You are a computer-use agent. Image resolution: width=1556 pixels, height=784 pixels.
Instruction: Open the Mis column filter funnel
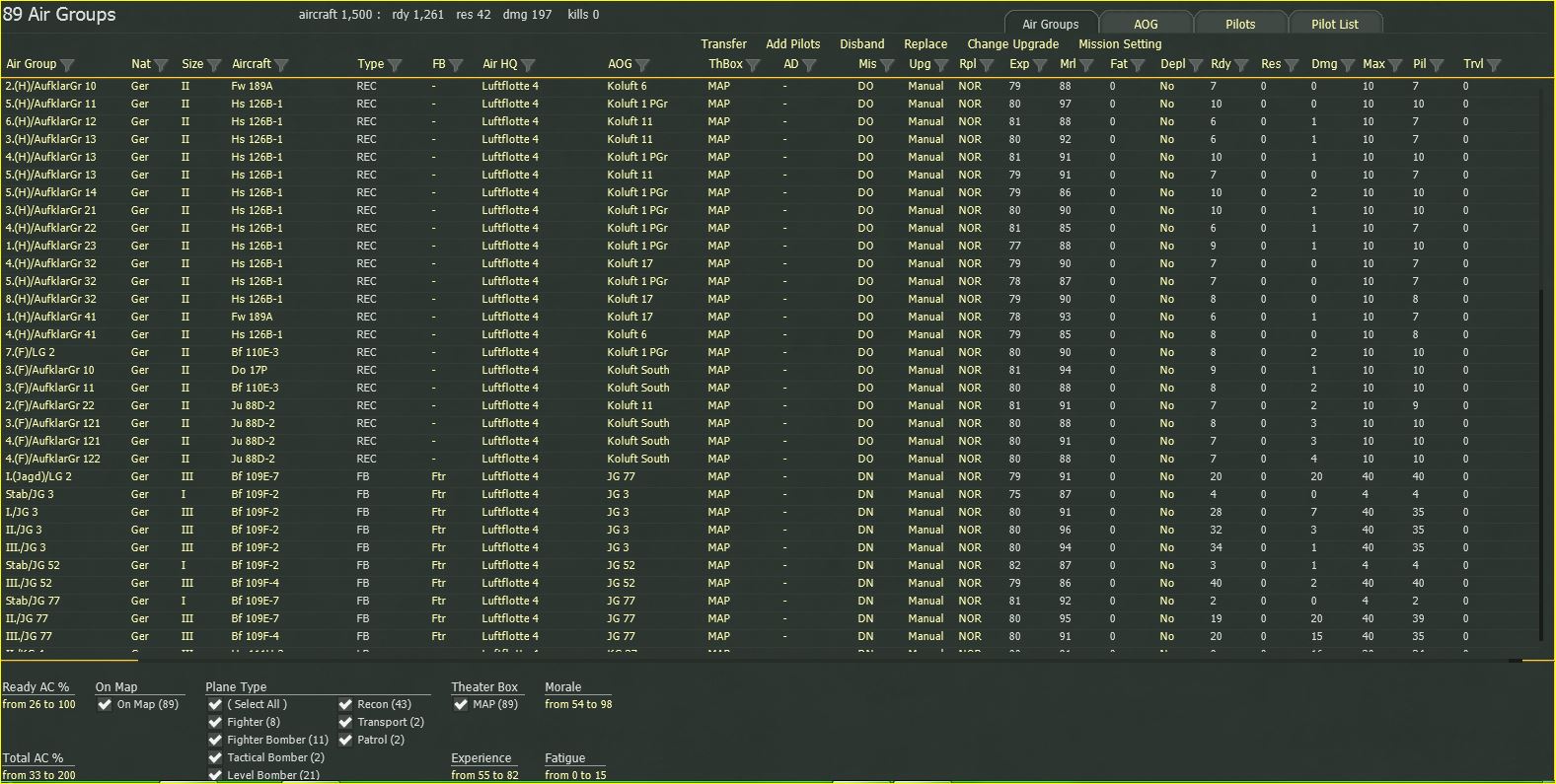tap(887, 65)
